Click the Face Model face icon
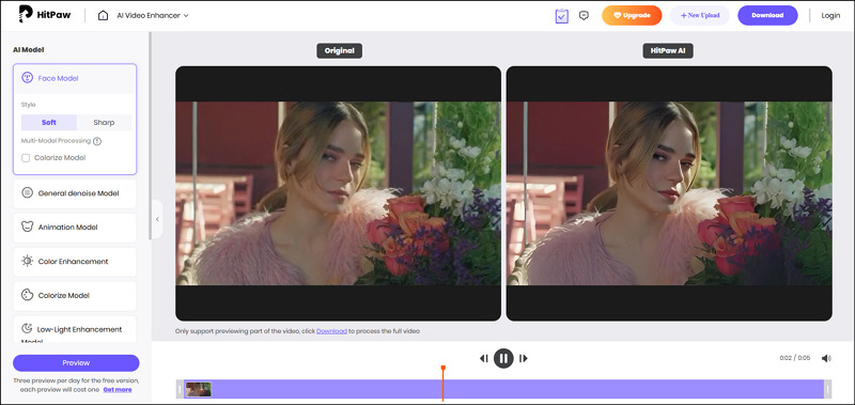Viewport: 855px width, 405px height. 27,78
